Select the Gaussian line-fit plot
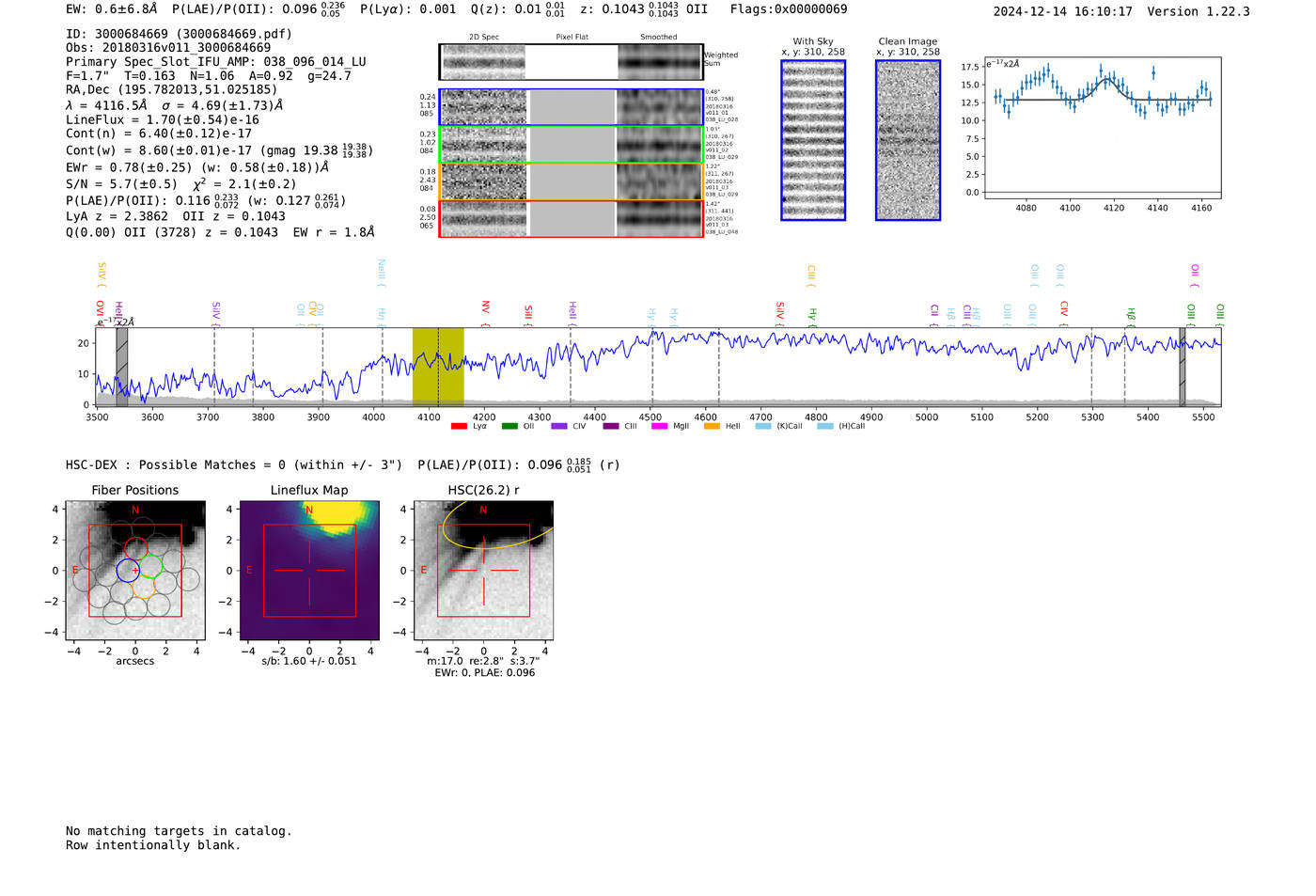1316x896 pixels. [x=1102, y=128]
